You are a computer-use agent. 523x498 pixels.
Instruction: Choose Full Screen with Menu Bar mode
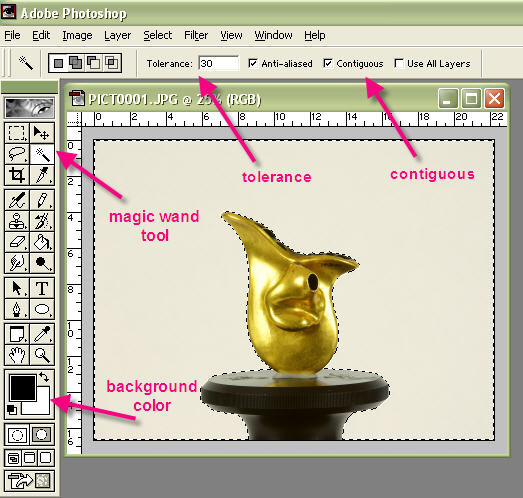tap(29, 458)
